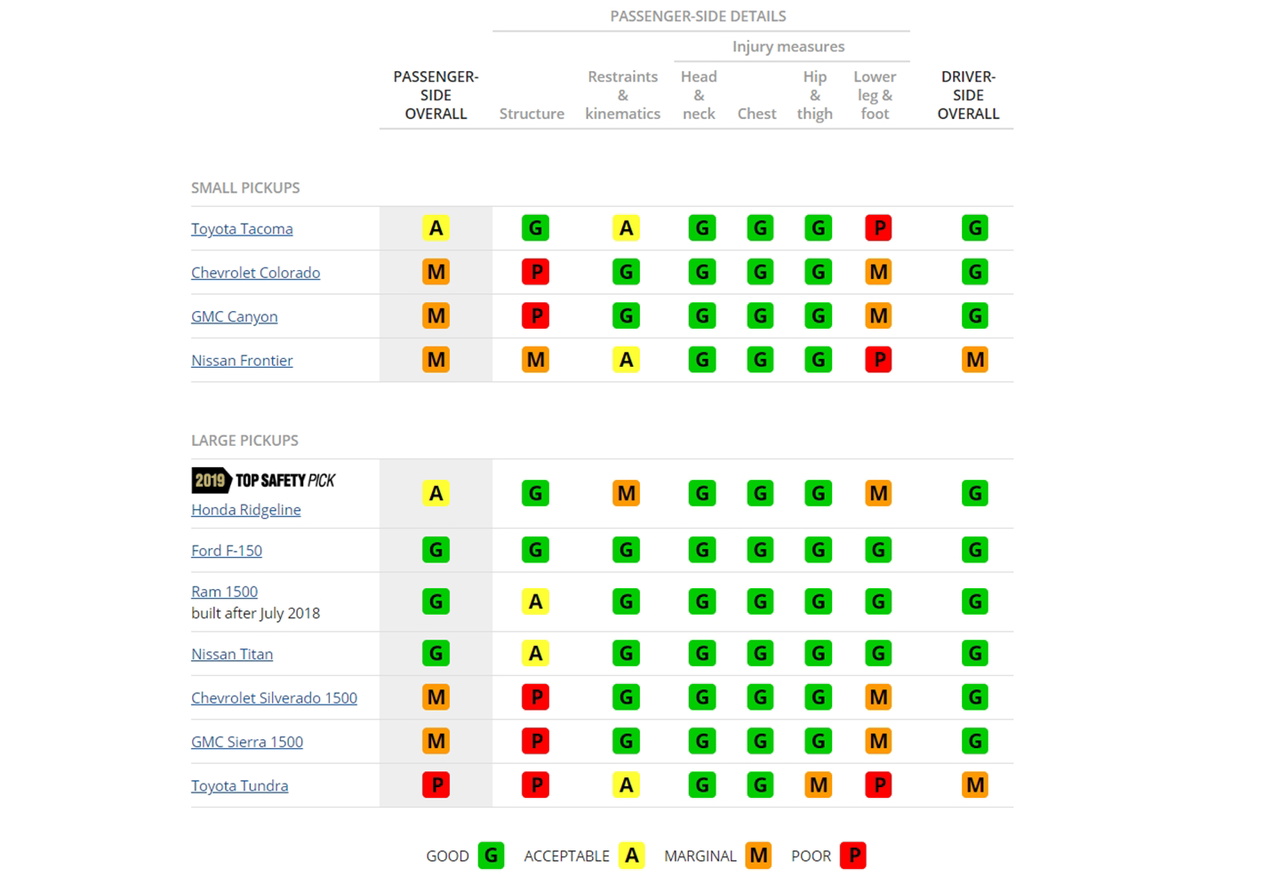The height and width of the screenshot is (876, 1280).
Task: Click Honda Ridgeline's Marginal restraints rating icon
Action: [626, 493]
